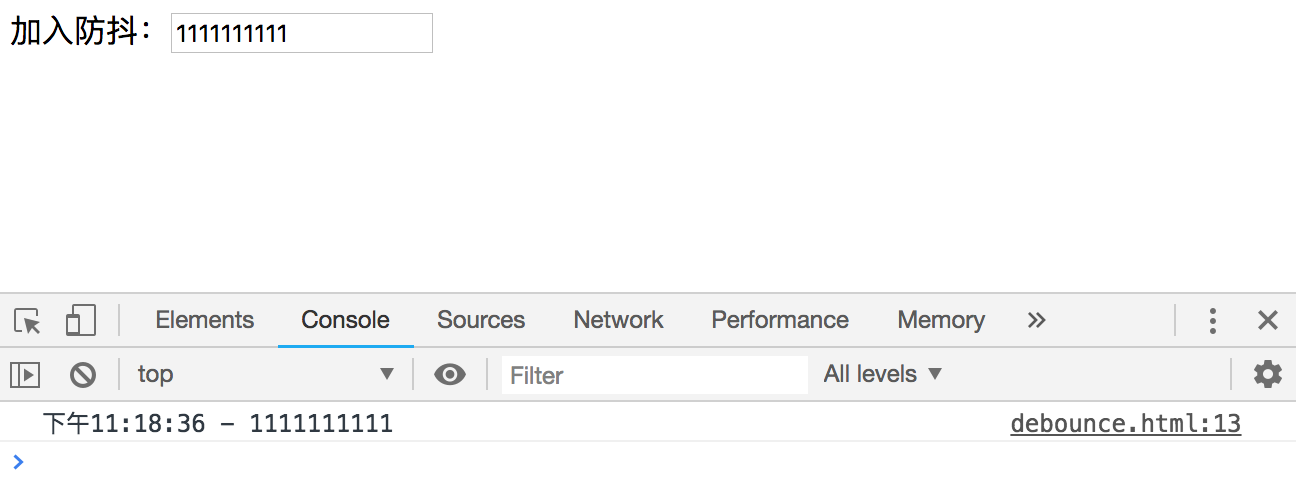Click the debounce input containing 1111111111

[302, 33]
